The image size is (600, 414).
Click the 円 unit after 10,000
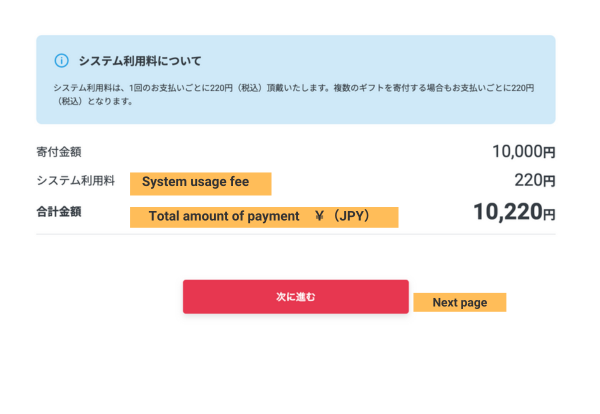click(x=548, y=153)
